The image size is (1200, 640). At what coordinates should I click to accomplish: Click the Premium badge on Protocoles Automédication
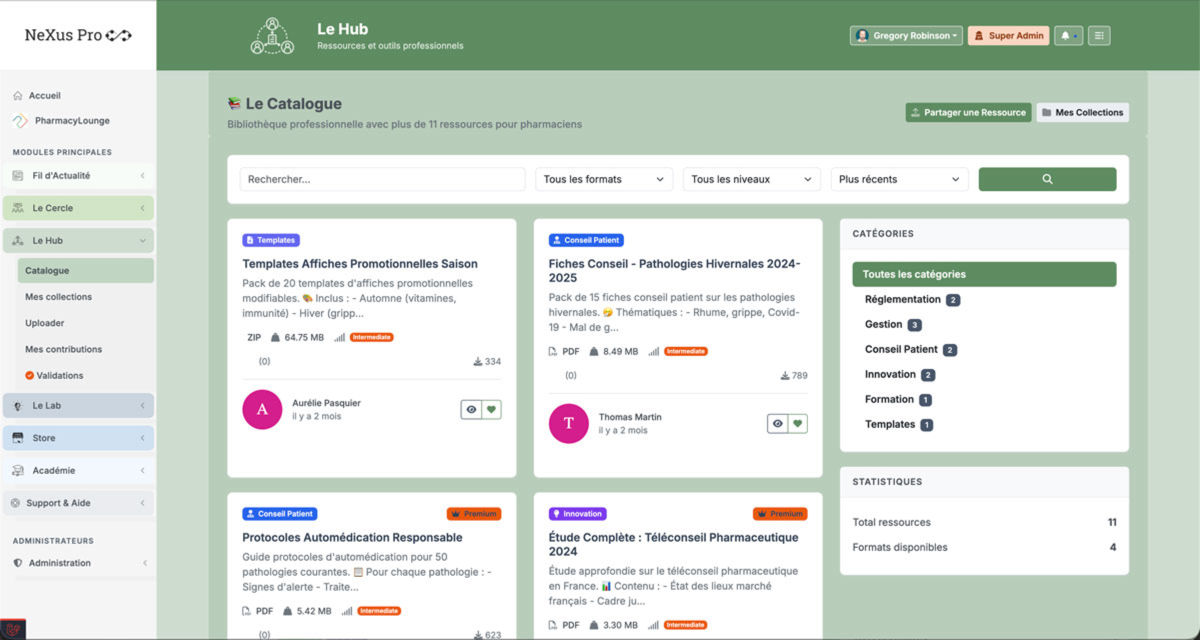473,513
